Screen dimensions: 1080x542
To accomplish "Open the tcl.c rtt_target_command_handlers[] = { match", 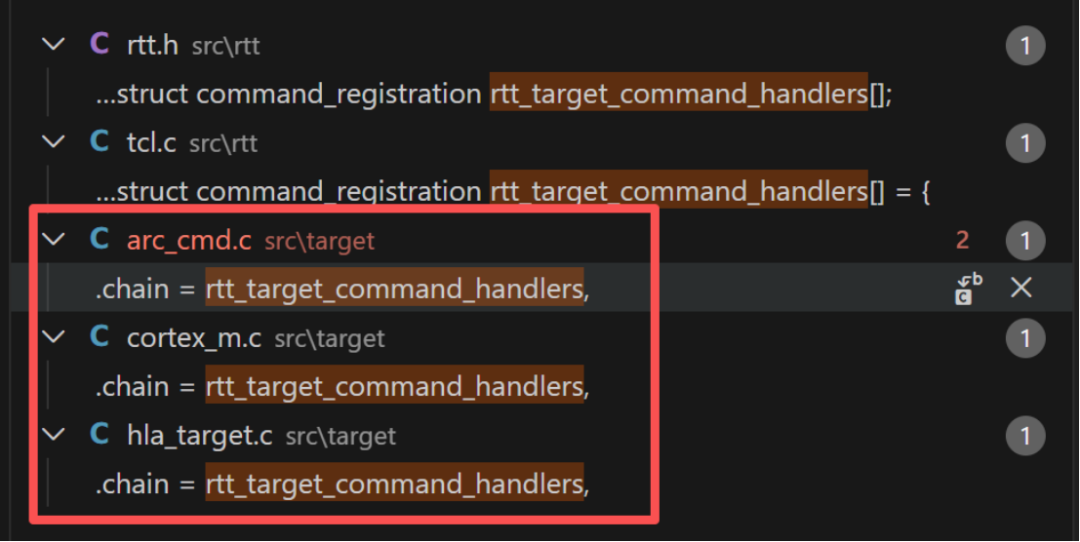I will tap(513, 191).
